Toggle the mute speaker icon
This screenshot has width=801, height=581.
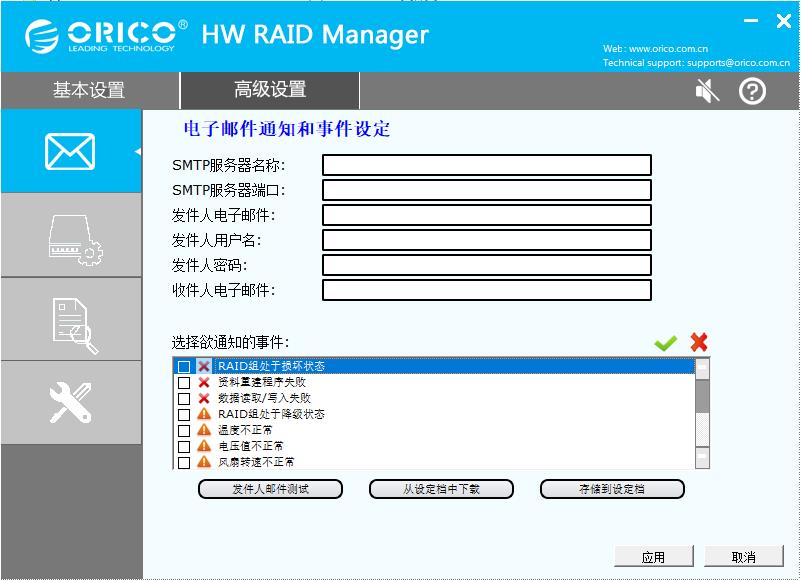tap(707, 91)
